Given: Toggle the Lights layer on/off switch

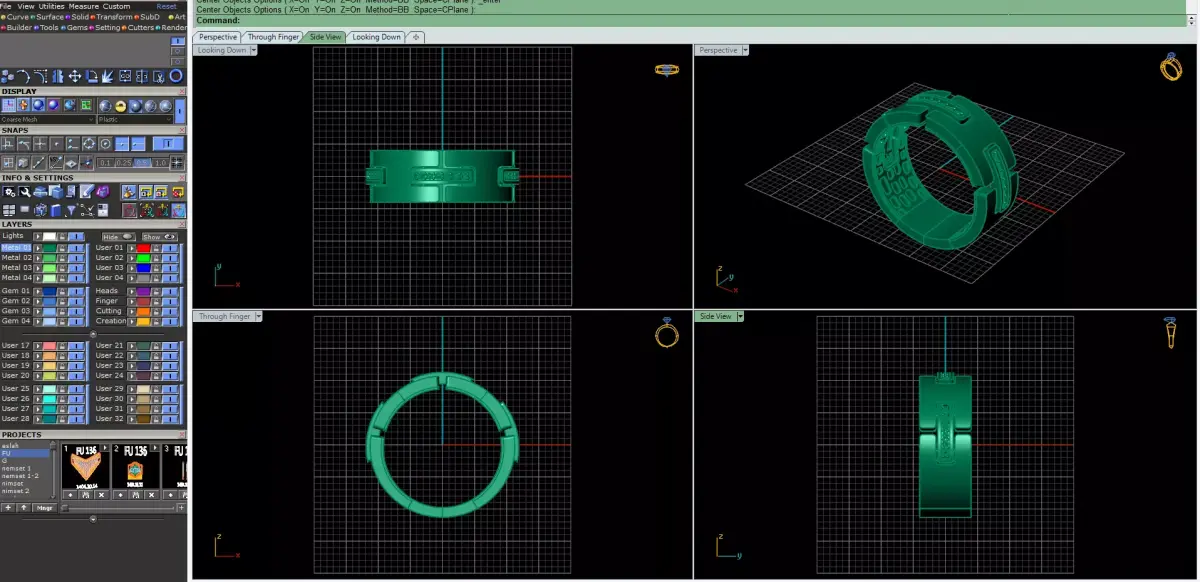Looking at the screenshot, I should (x=76, y=236).
